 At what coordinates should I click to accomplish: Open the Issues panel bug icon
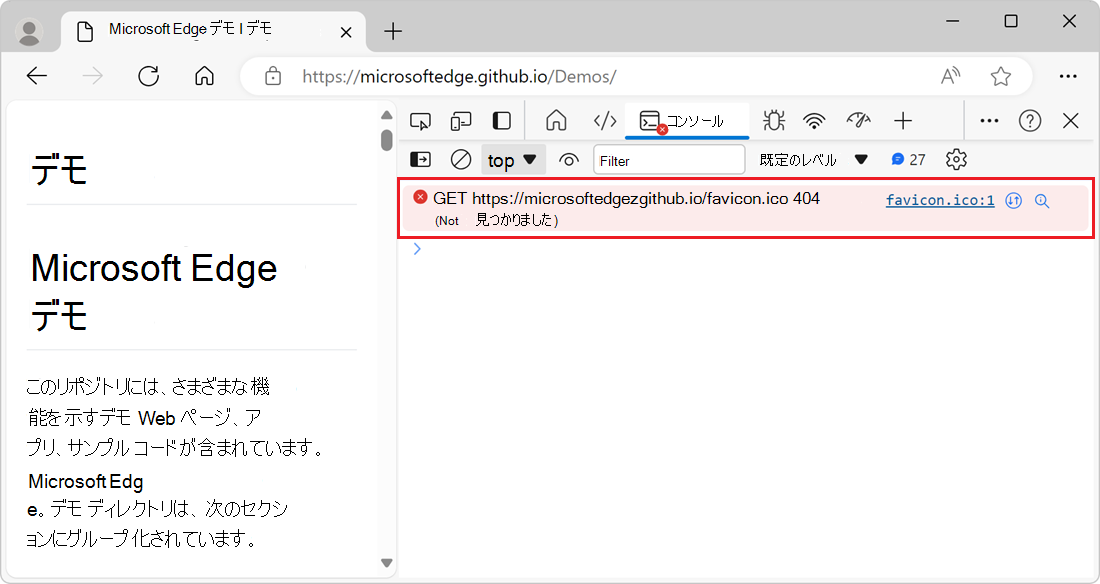click(773, 120)
